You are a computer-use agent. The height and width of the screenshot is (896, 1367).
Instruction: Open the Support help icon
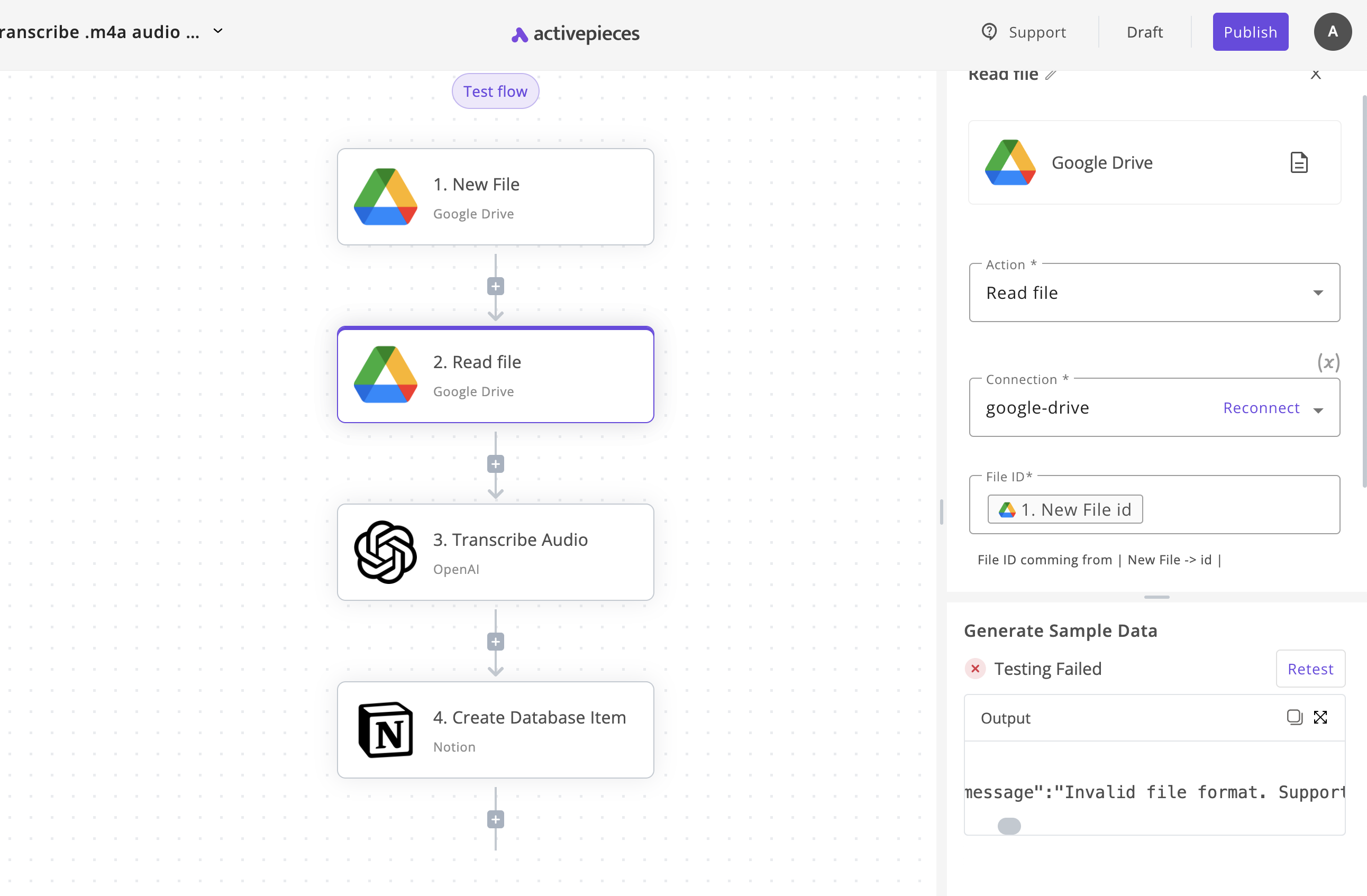[x=989, y=32]
